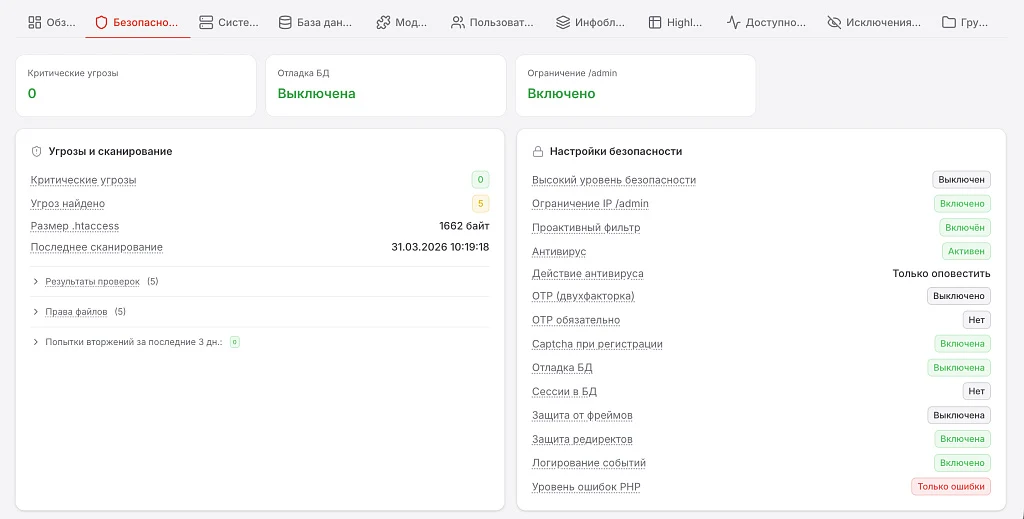Click the OTP (двухфакторка) label
1024x519 pixels.
click(583, 296)
